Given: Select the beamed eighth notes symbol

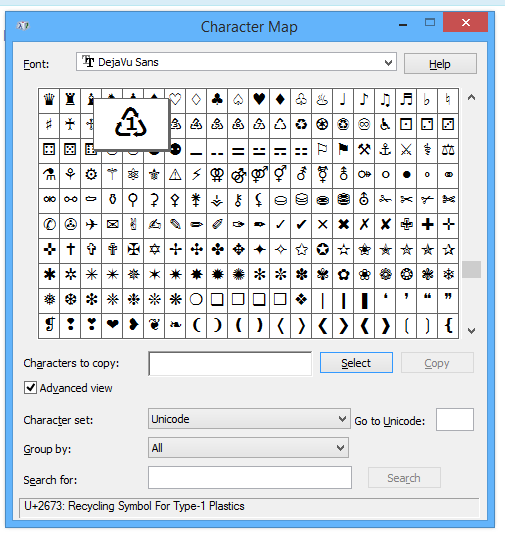Looking at the screenshot, I should tap(385, 100).
